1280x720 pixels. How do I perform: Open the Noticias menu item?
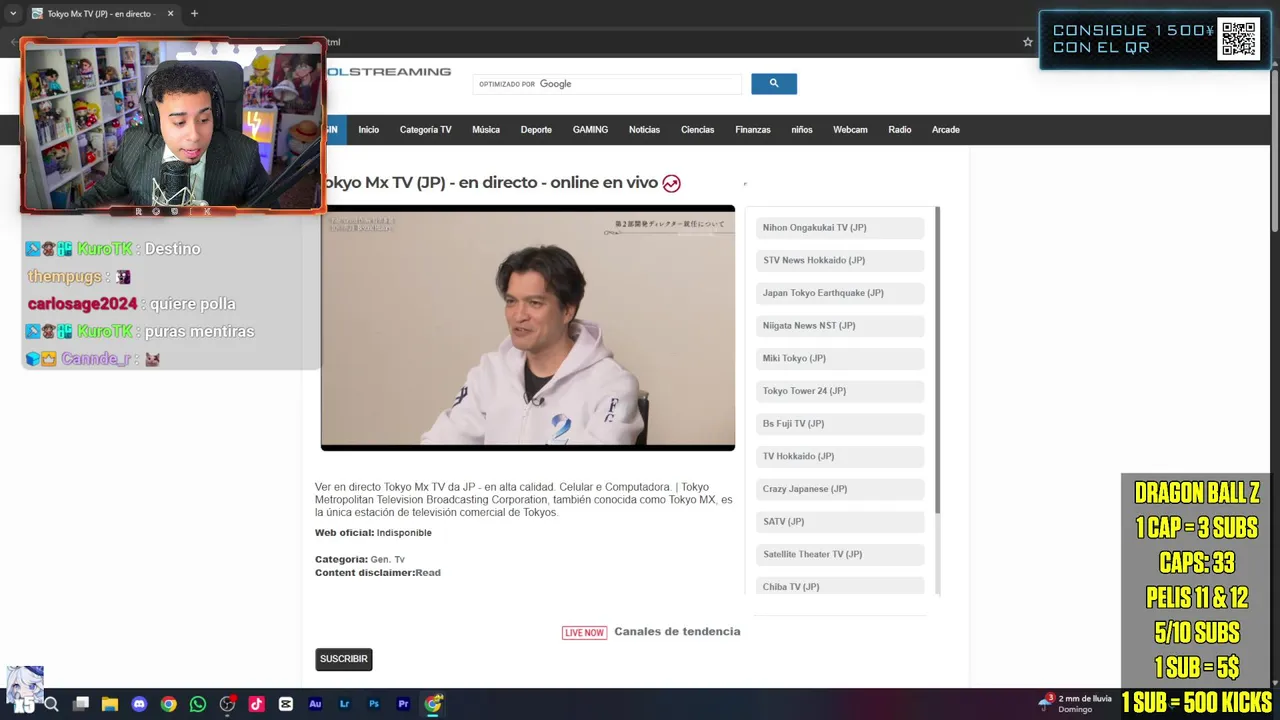(x=644, y=130)
